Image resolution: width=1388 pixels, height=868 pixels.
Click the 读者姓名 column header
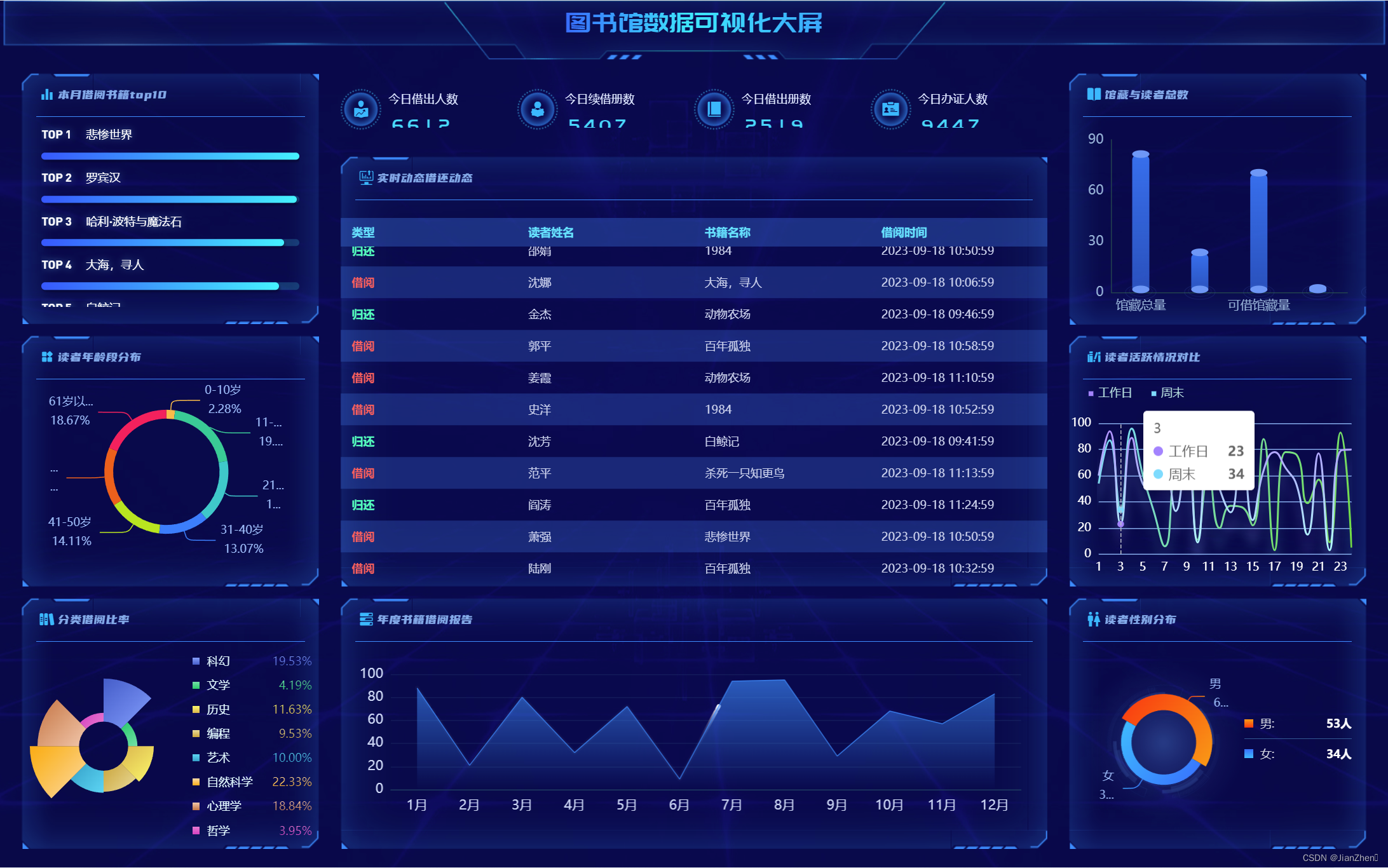coord(551,233)
